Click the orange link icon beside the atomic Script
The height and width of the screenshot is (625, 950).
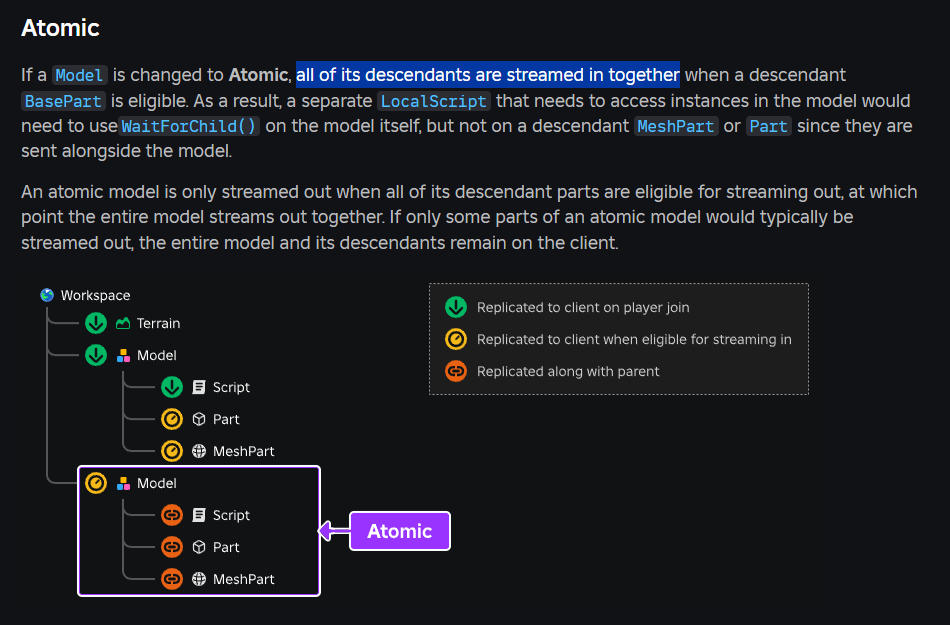click(x=172, y=515)
